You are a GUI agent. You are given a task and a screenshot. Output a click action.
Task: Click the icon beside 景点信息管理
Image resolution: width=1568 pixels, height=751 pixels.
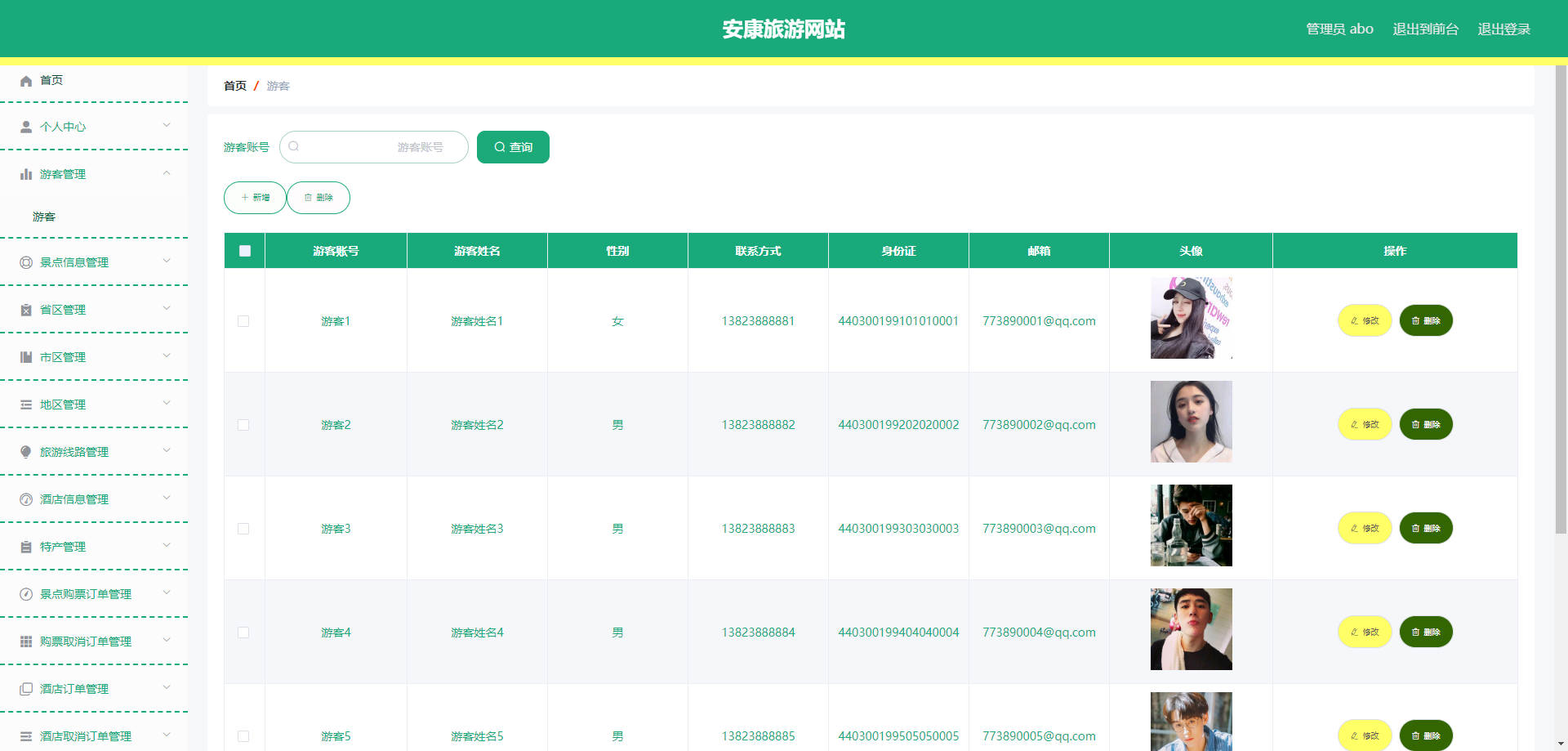pos(26,262)
